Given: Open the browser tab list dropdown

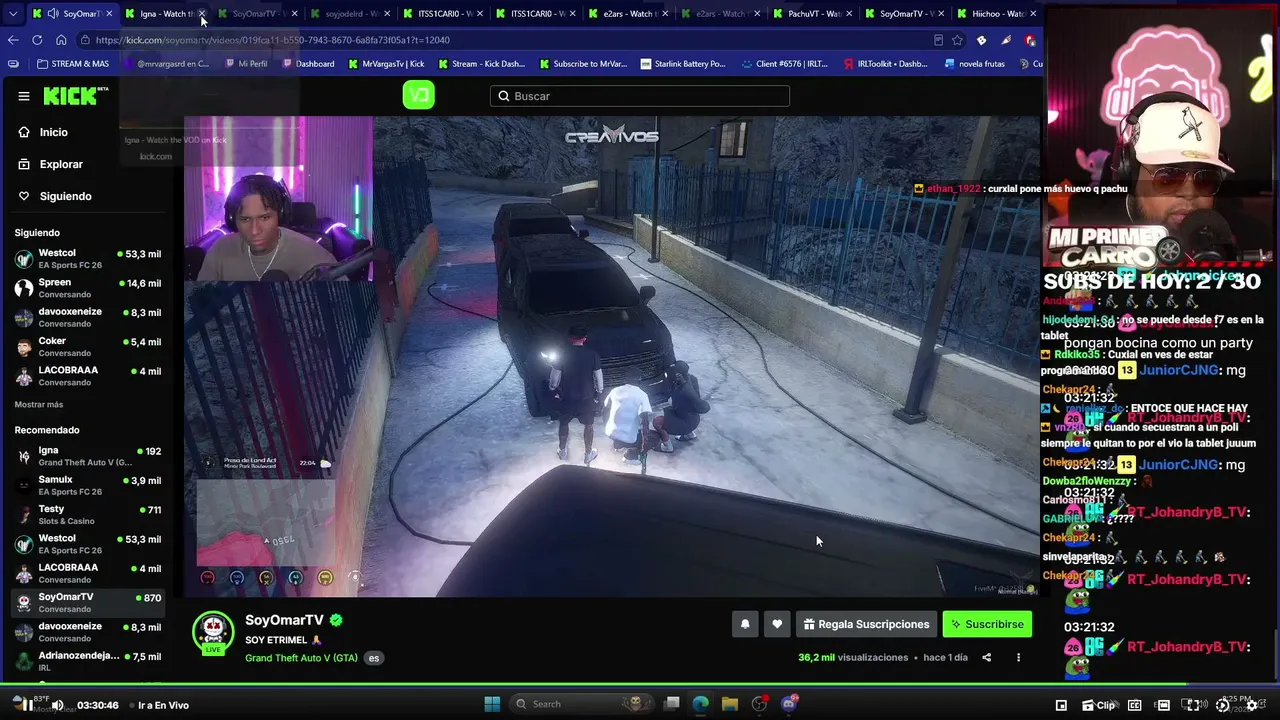Looking at the screenshot, I should [12, 14].
